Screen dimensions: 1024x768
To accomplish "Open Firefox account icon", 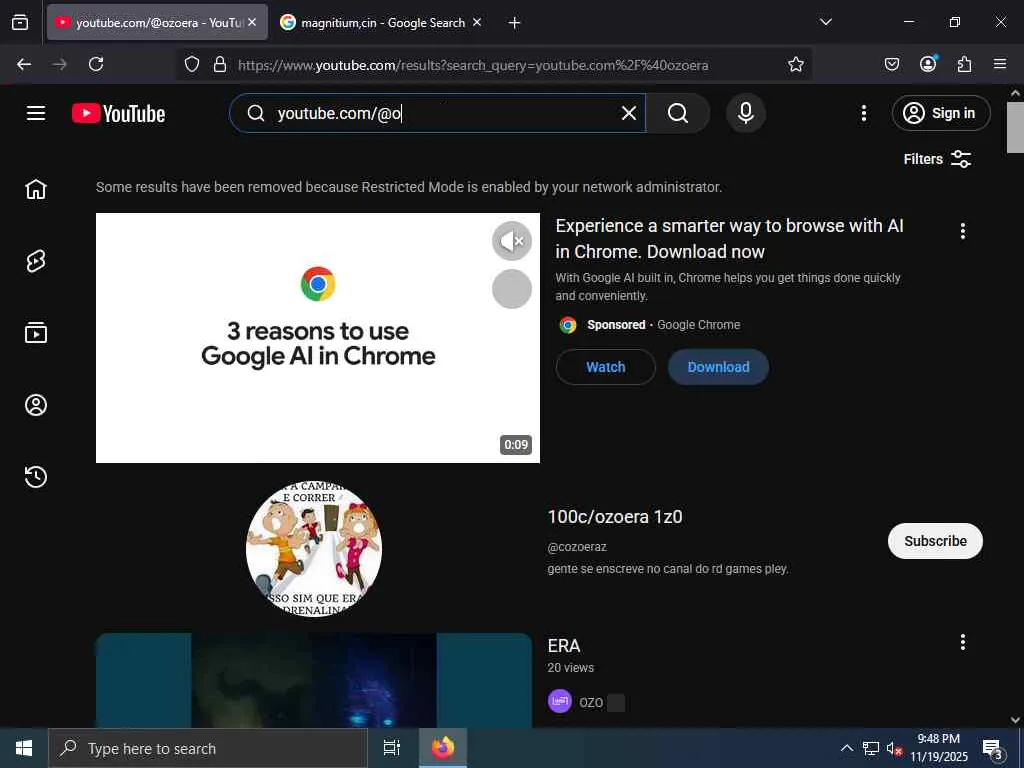I will (928, 64).
